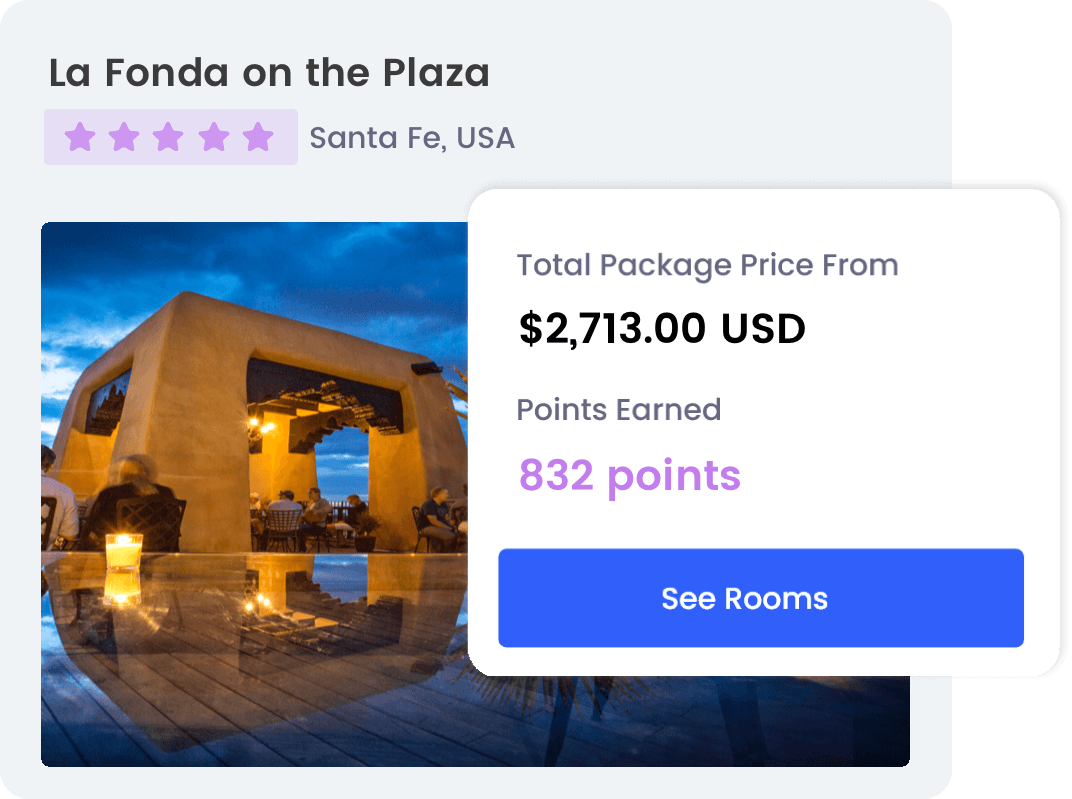
Task: Select the third star in rating
Action: (169, 137)
